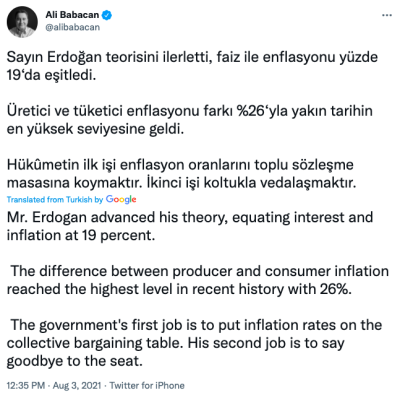Open the Ali Babacan display name
The width and height of the screenshot is (400, 398).
(72, 15)
